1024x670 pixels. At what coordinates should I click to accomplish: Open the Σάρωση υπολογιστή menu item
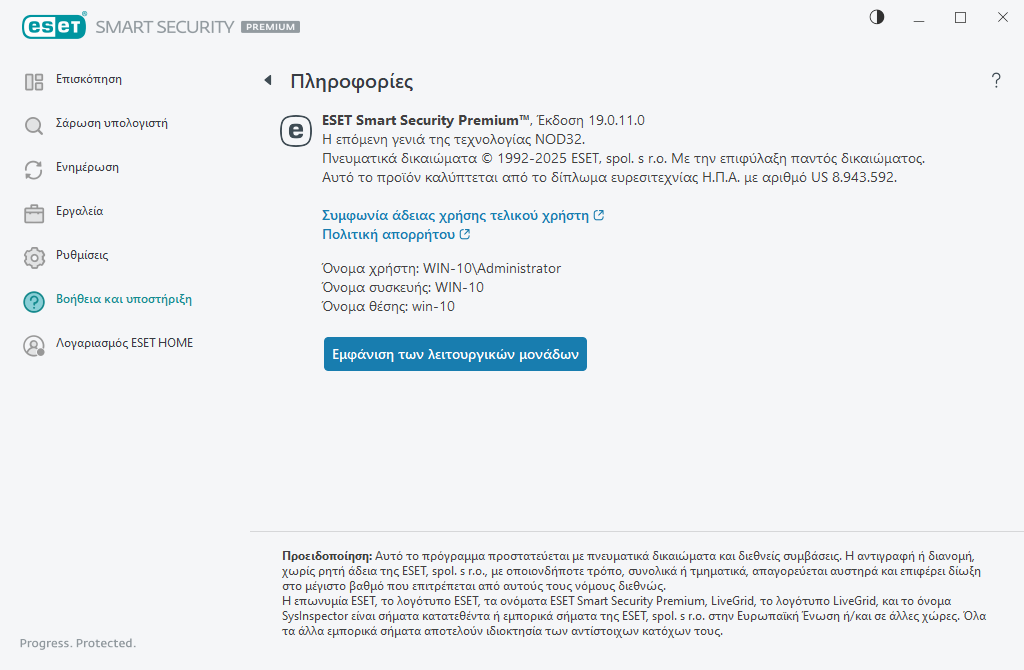point(111,123)
